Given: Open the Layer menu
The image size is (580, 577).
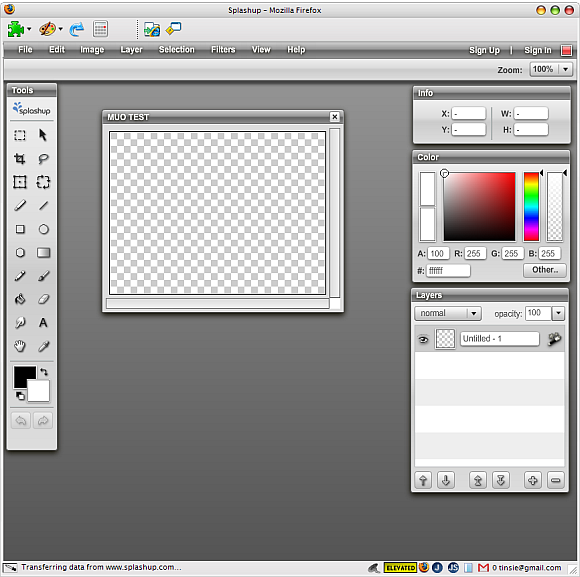Looking at the screenshot, I should click(x=131, y=50).
